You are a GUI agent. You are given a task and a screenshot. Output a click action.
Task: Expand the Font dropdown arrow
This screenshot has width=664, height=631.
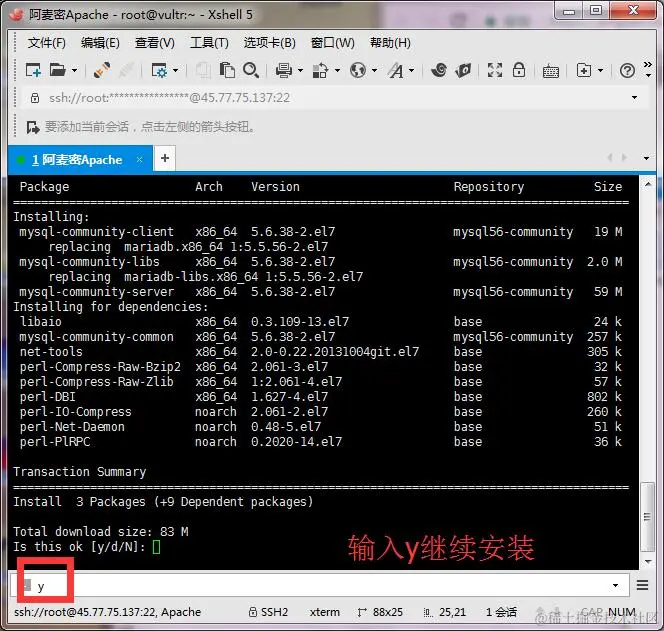412,70
